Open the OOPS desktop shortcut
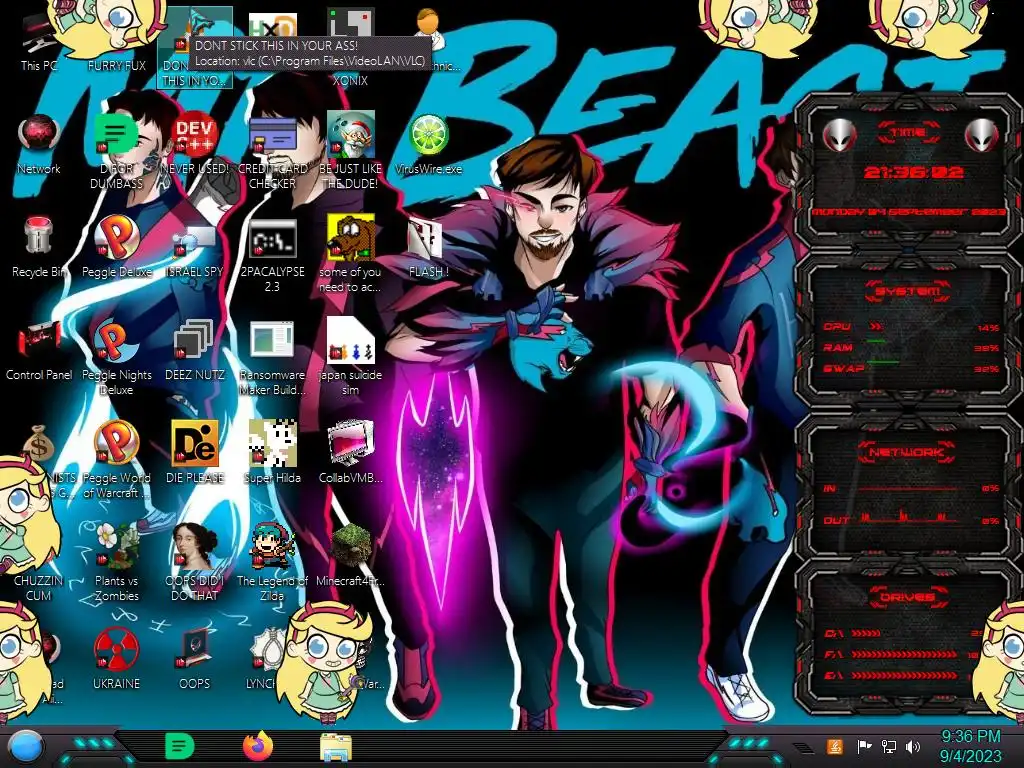This screenshot has height=768, width=1024. [x=195, y=658]
